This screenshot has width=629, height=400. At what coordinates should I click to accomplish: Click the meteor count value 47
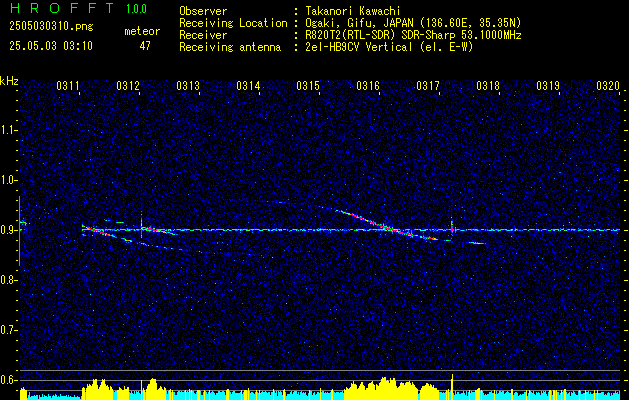145,46
